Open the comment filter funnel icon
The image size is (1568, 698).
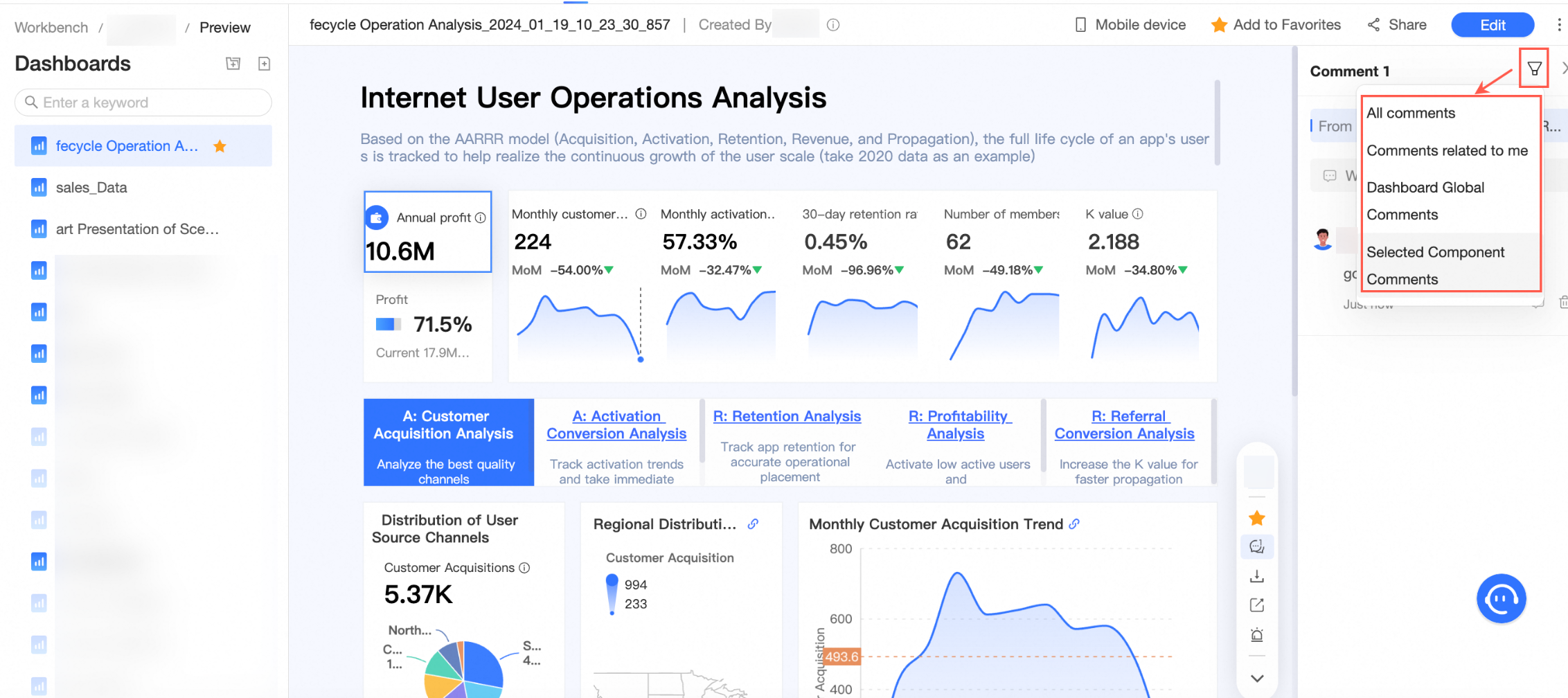coord(1534,69)
